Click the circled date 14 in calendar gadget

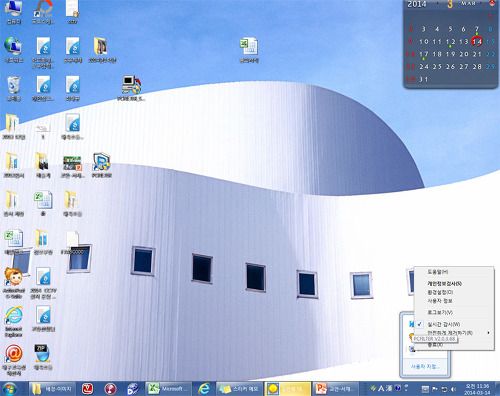[477, 42]
